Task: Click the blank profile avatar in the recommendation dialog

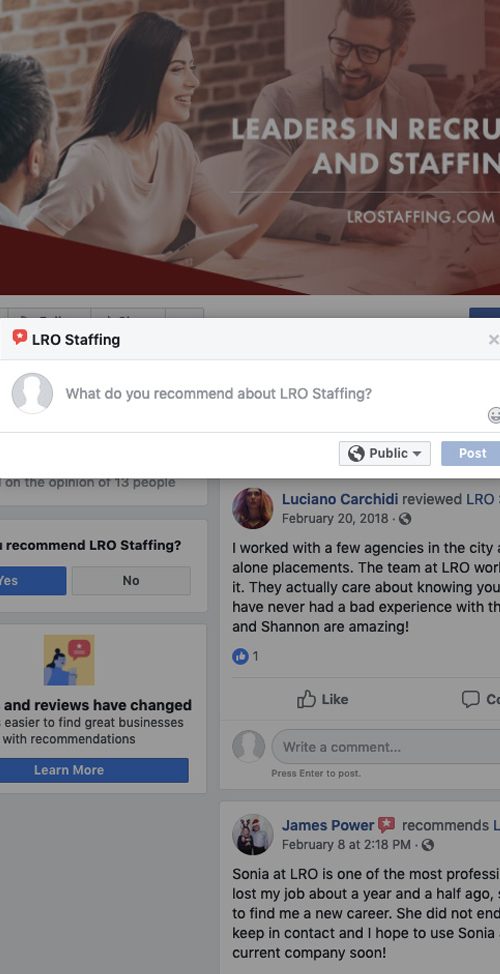Action: [x=32, y=393]
